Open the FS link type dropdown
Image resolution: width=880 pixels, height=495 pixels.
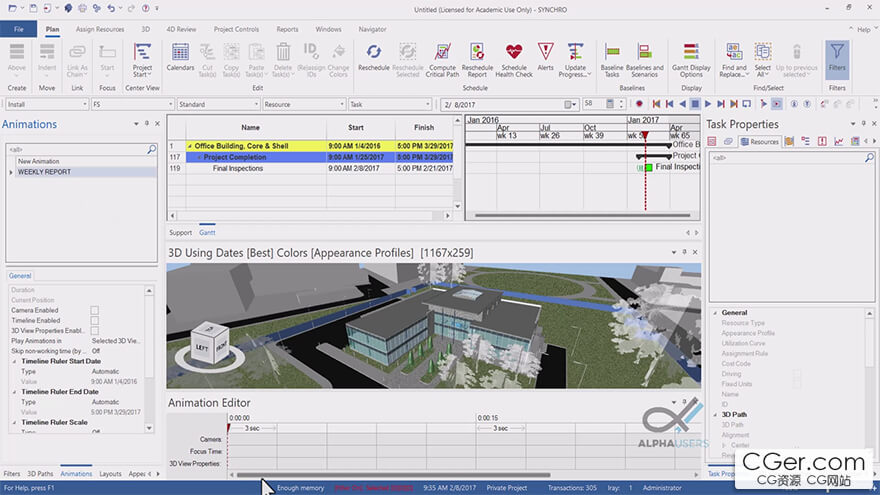point(132,104)
